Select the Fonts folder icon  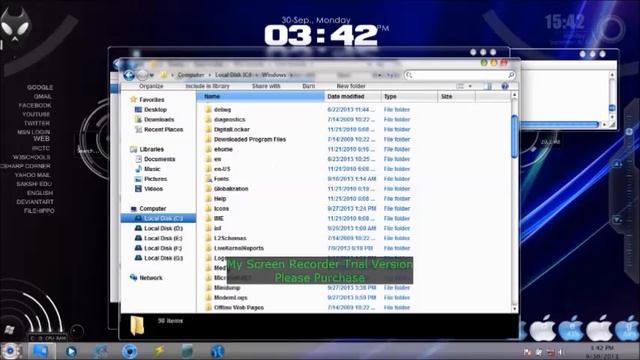208,179
